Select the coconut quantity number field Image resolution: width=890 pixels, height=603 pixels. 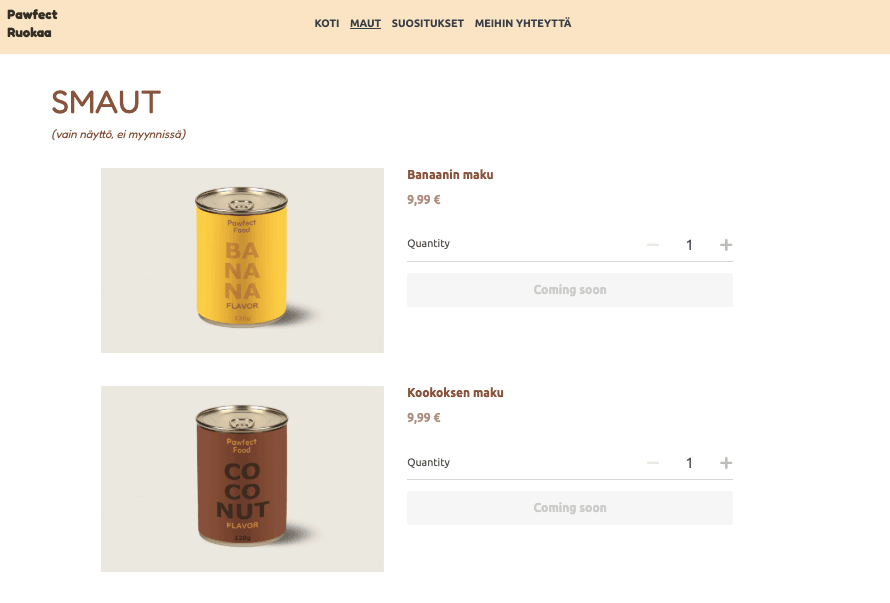[x=689, y=463]
